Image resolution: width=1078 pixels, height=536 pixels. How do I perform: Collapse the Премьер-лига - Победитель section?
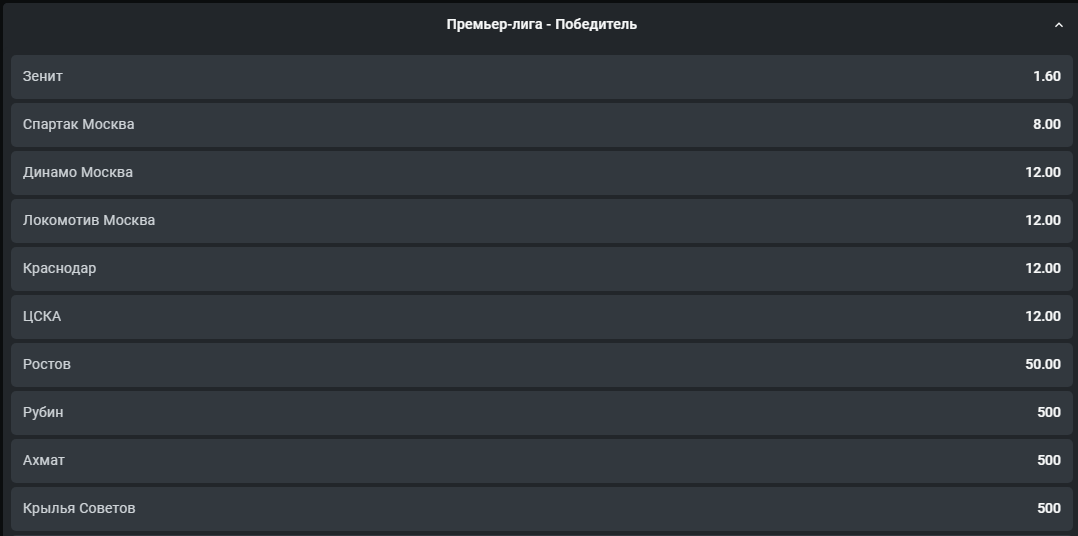click(x=1059, y=25)
